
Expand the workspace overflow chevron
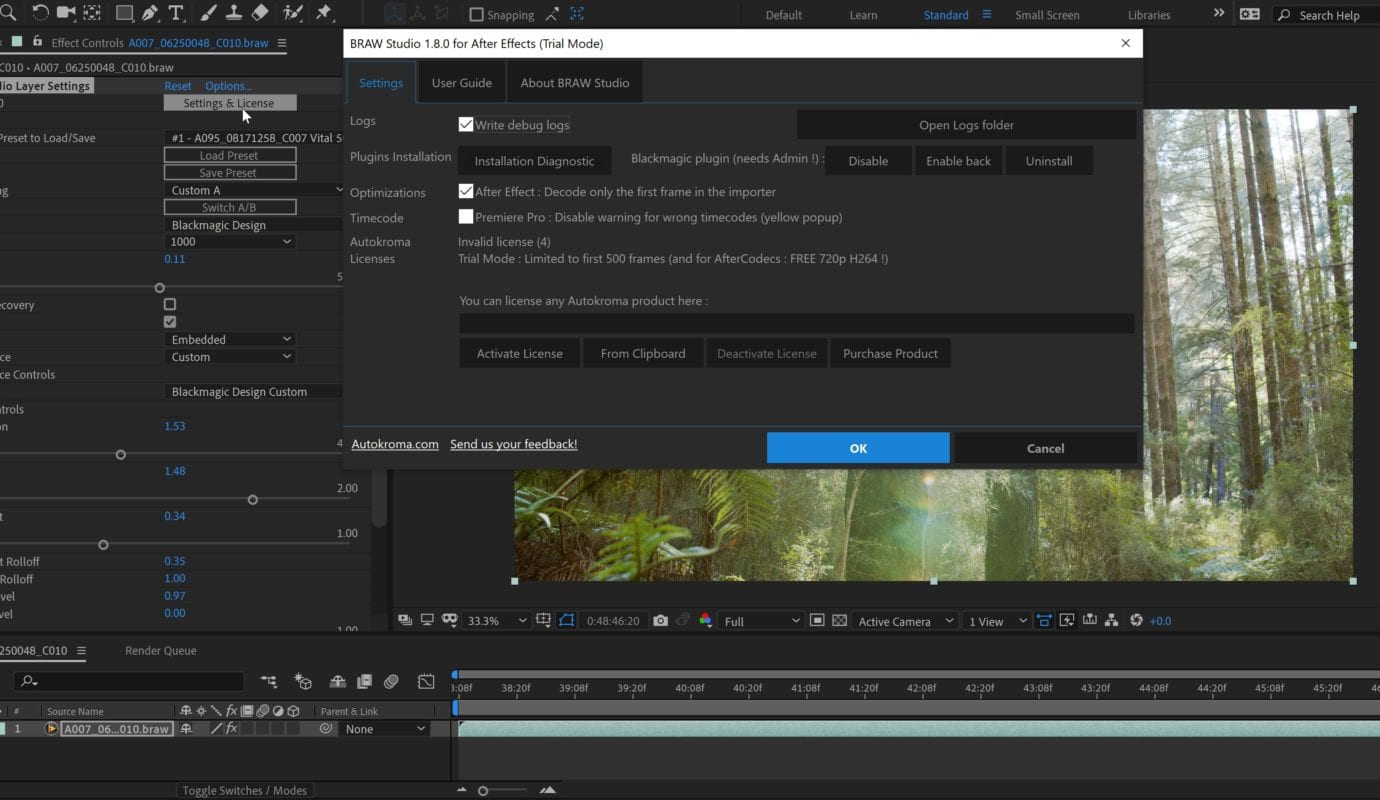tap(1218, 14)
